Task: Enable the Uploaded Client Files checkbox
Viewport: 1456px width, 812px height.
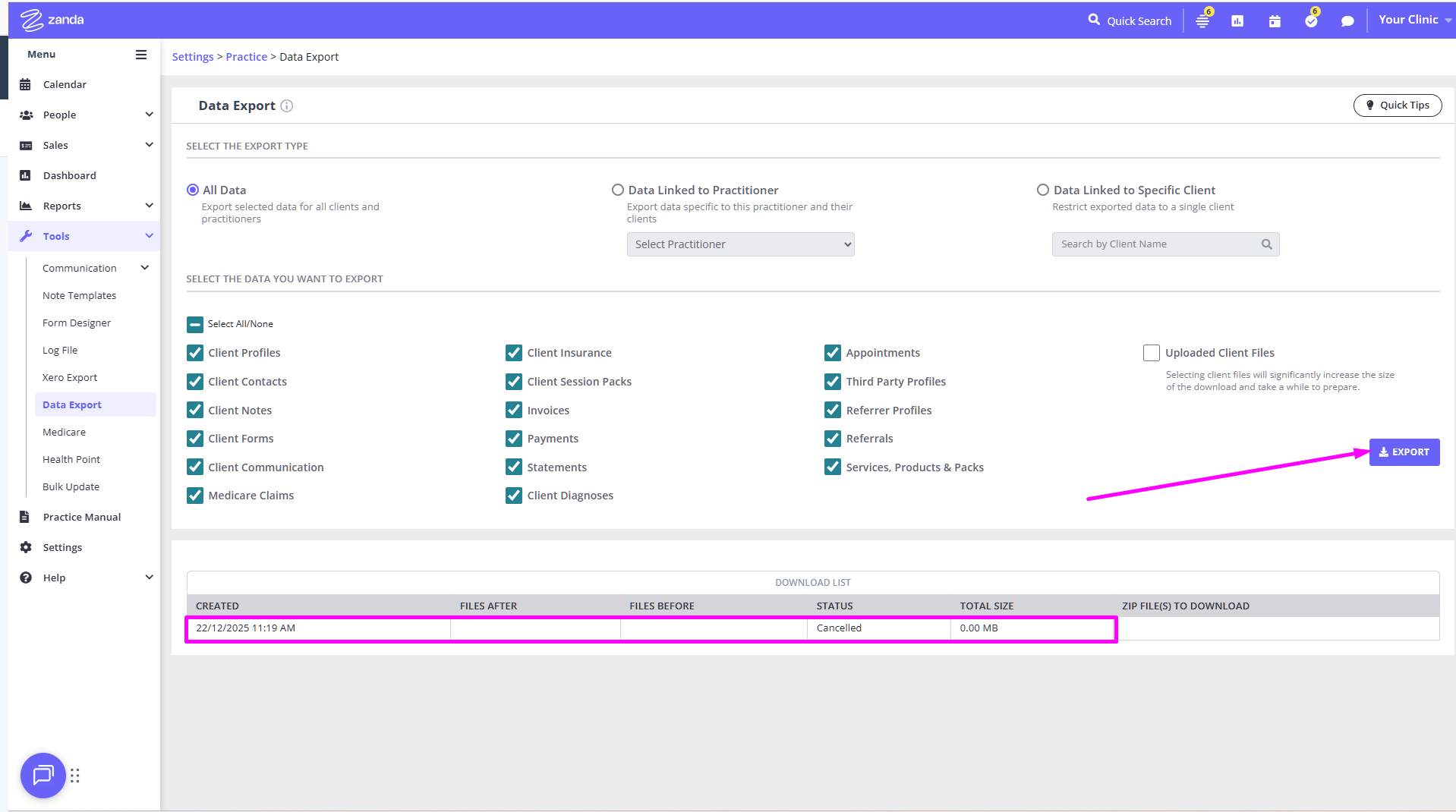Action: click(x=1151, y=353)
